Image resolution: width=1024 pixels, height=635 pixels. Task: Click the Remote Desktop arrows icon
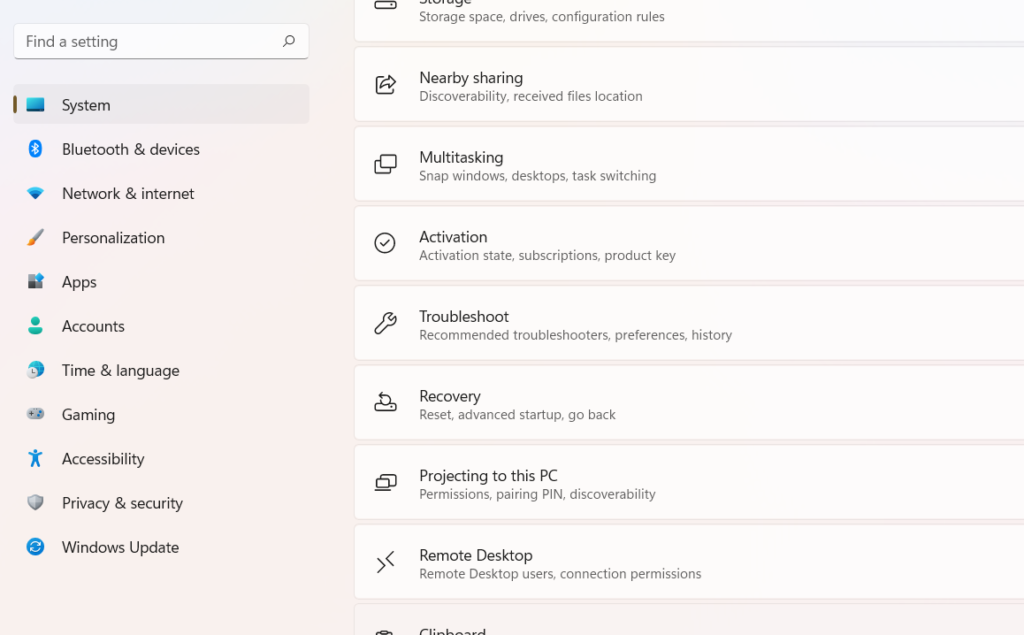385,562
